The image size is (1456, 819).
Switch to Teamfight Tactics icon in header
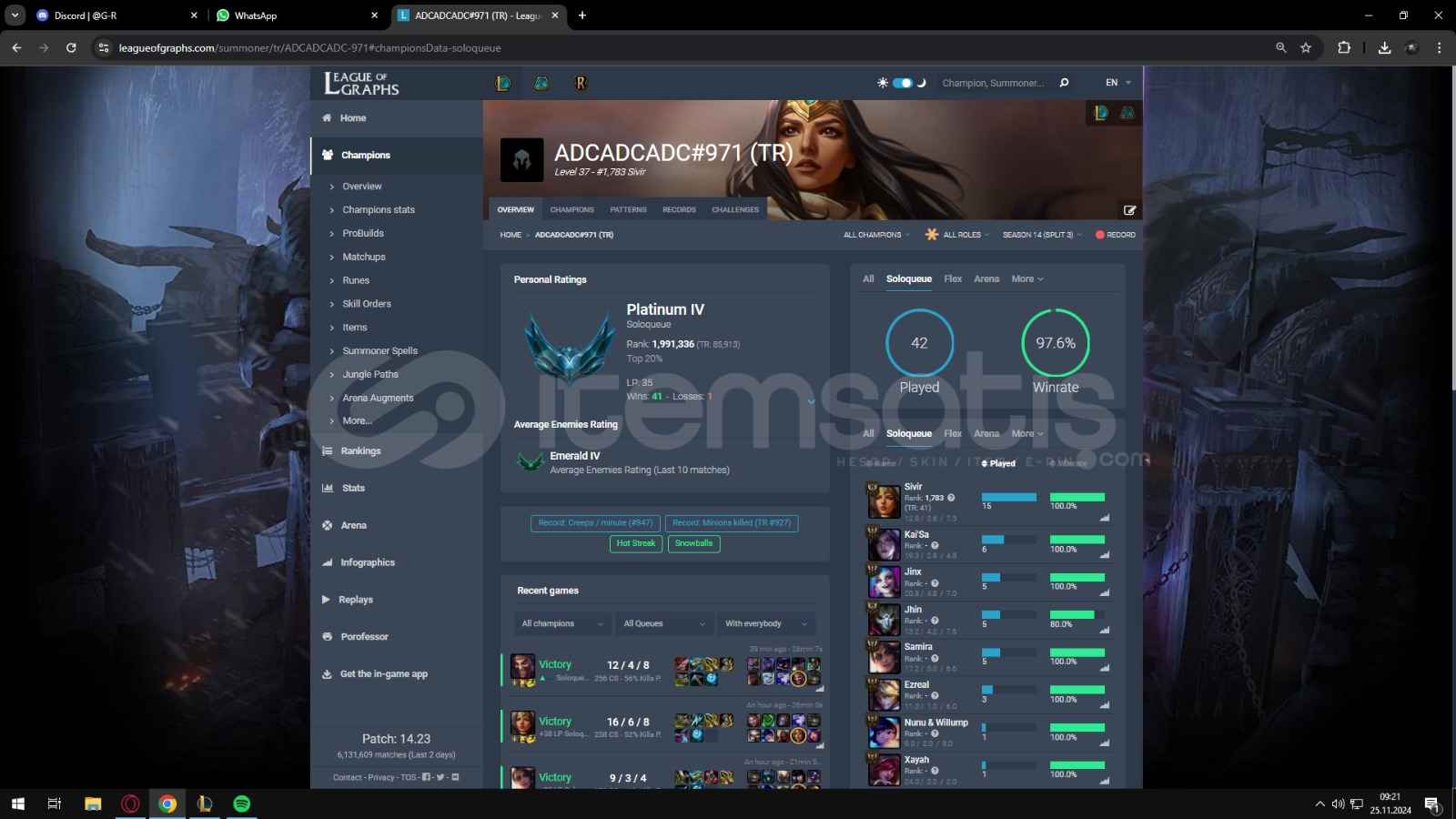541,84
